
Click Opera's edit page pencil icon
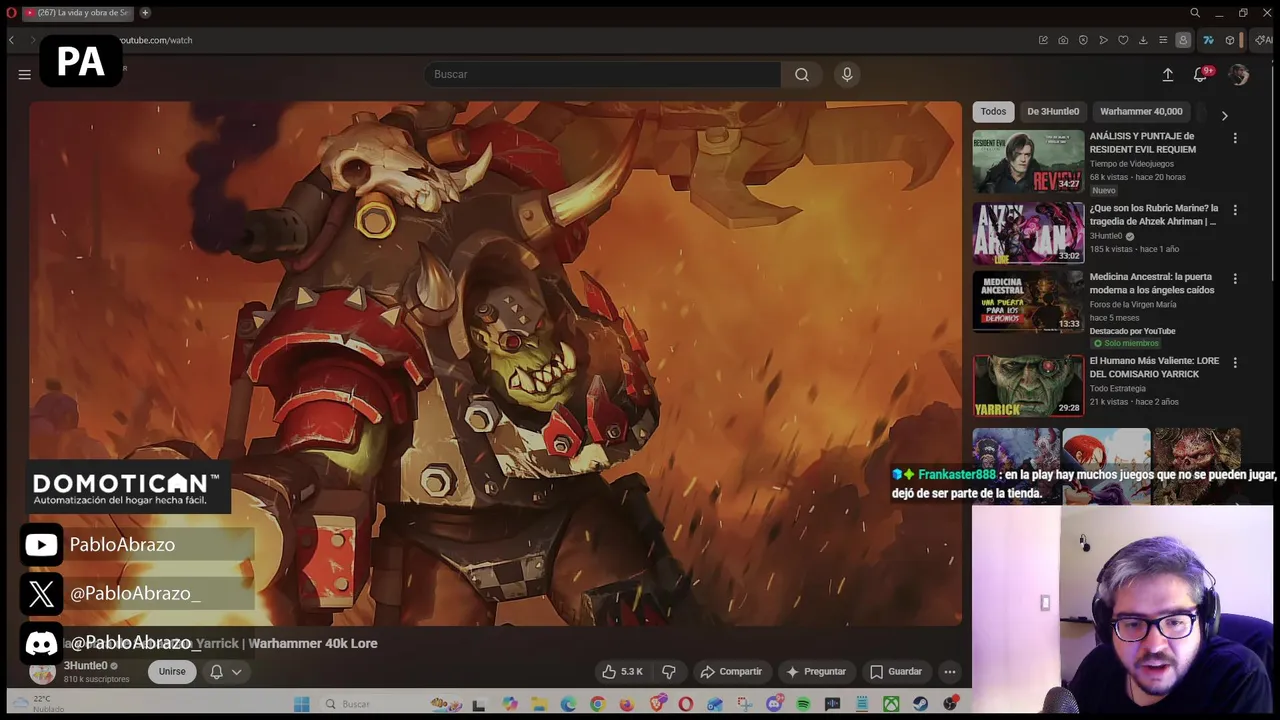pyautogui.click(x=1043, y=40)
